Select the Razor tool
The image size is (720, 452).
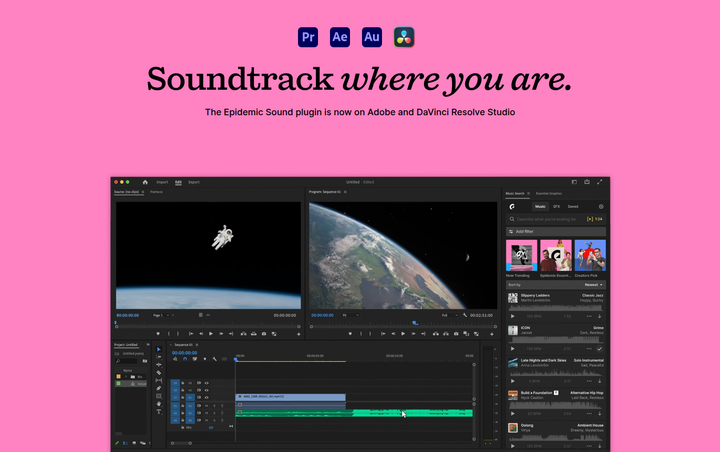pyautogui.click(x=159, y=373)
